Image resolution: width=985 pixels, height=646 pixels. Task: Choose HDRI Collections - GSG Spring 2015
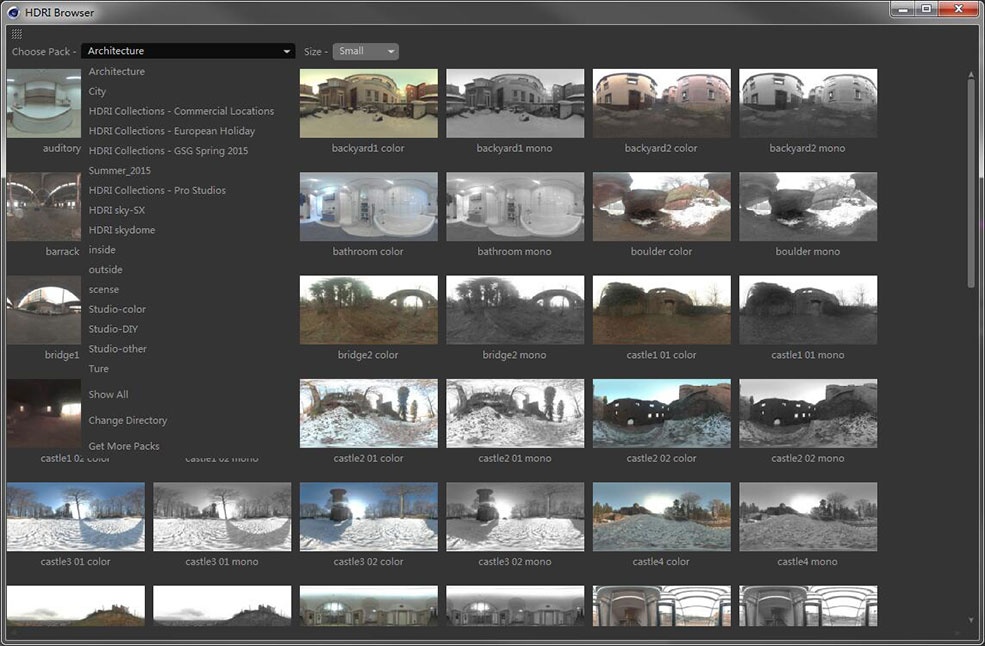[x=168, y=151]
